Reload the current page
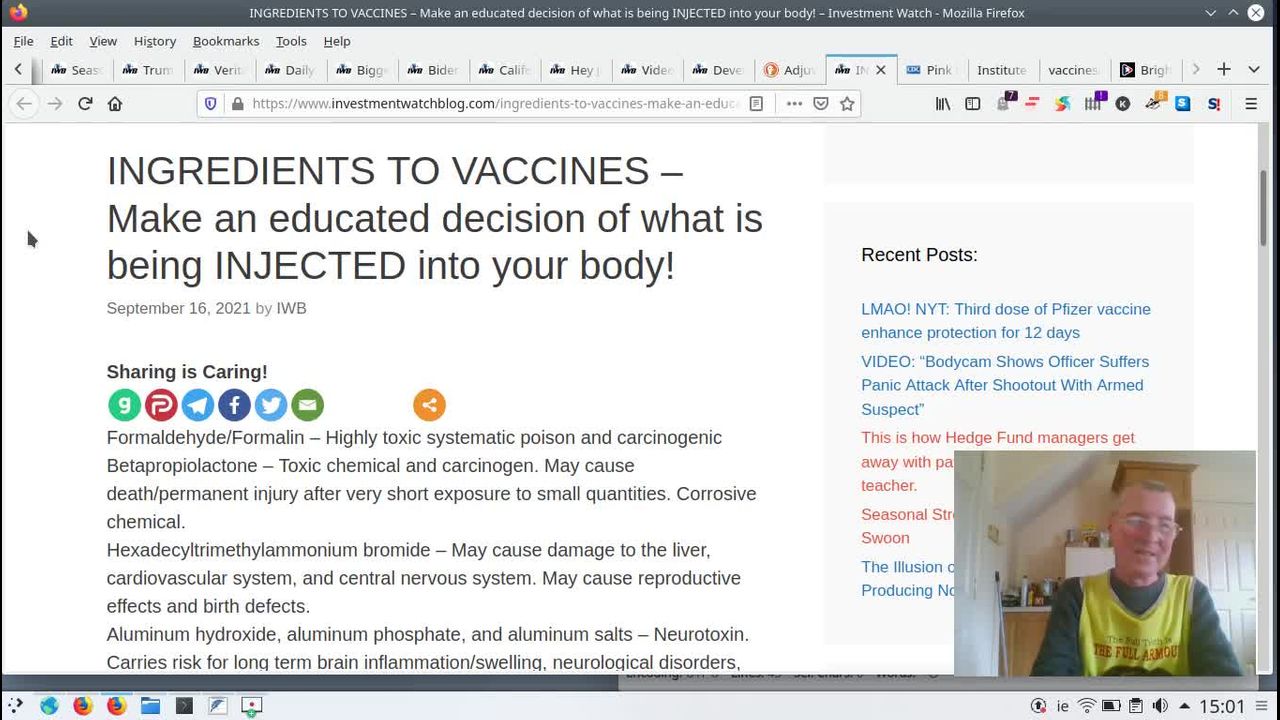 pyautogui.click(x=85, y=104)
